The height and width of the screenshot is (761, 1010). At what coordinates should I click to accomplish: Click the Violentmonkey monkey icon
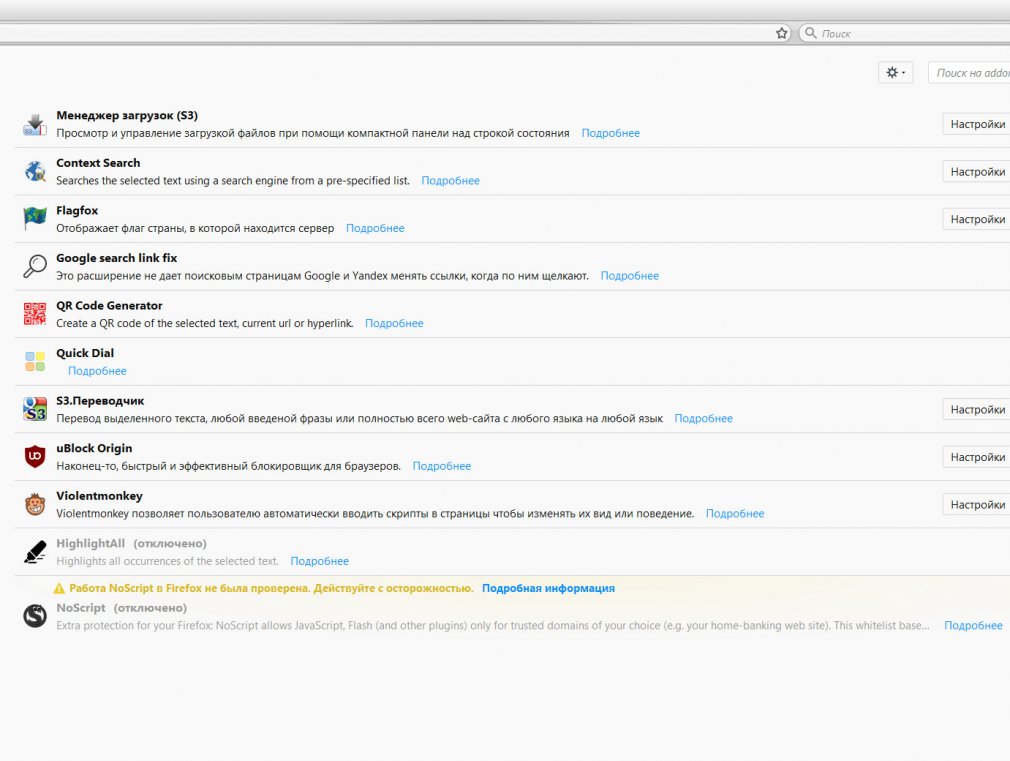click(35, 504)
